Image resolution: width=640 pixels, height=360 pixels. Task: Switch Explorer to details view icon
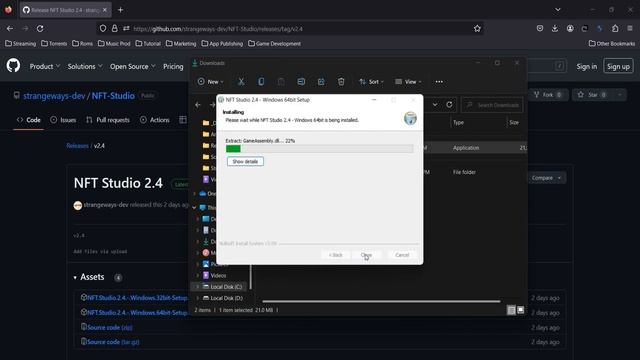tap(511, 310)
